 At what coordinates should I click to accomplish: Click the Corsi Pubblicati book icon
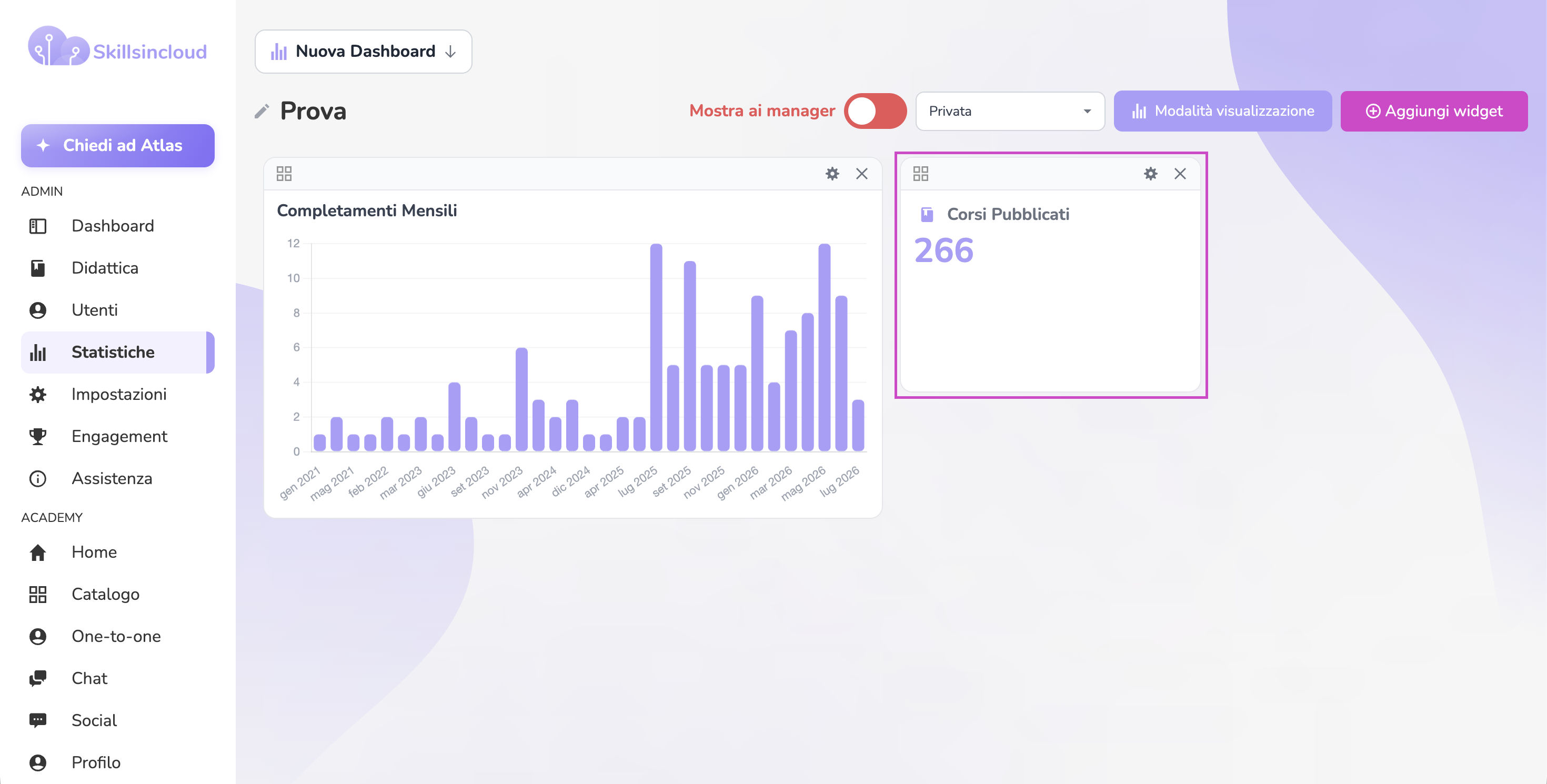(927, 215)
